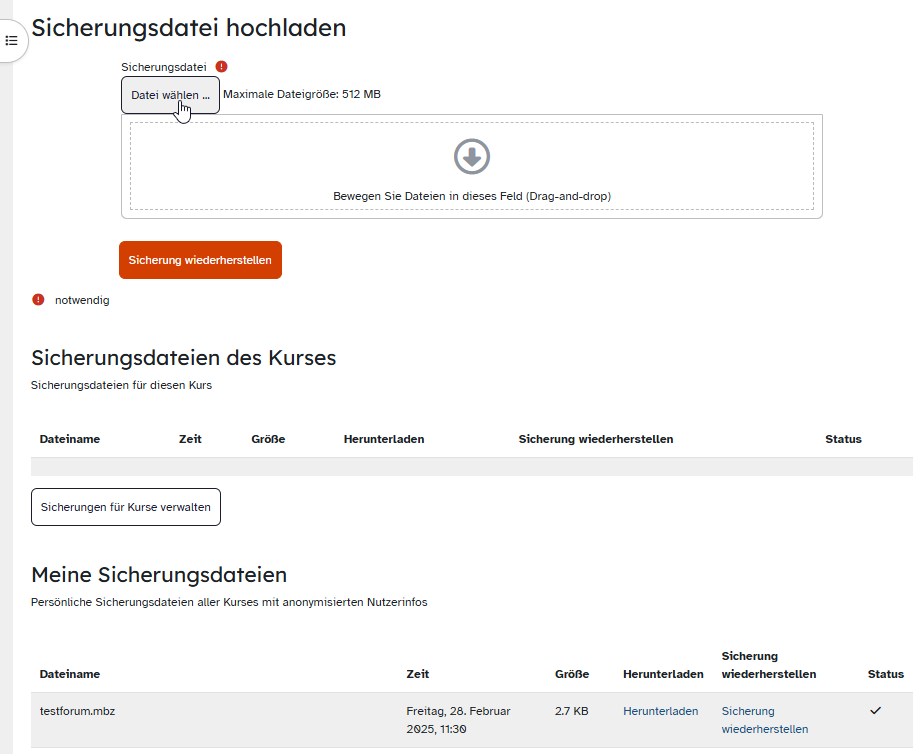
Task: Click the Dateiname header in course backups table
Action: coord(70,439)
